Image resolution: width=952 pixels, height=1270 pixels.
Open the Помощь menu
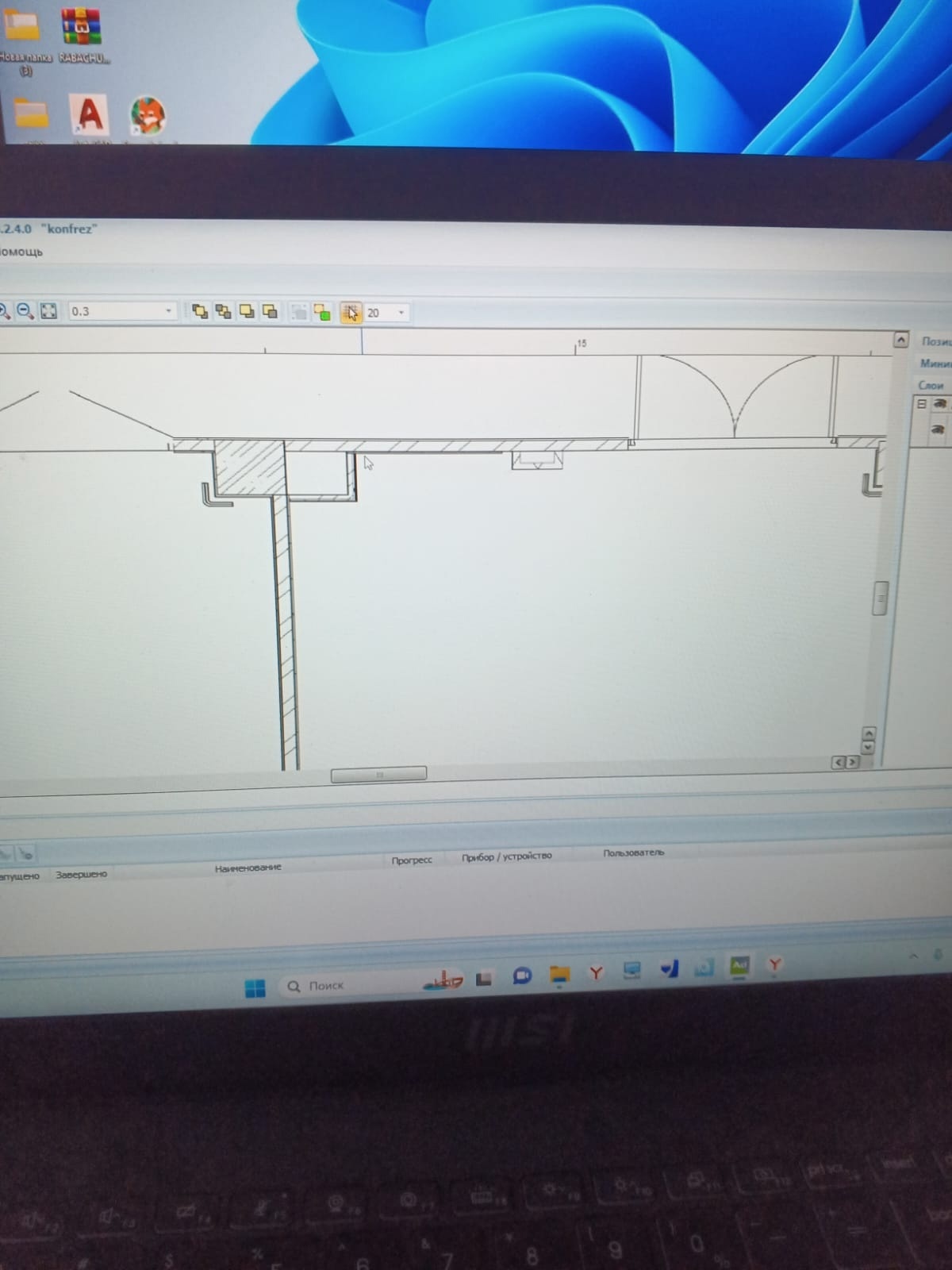pos(21,252)
